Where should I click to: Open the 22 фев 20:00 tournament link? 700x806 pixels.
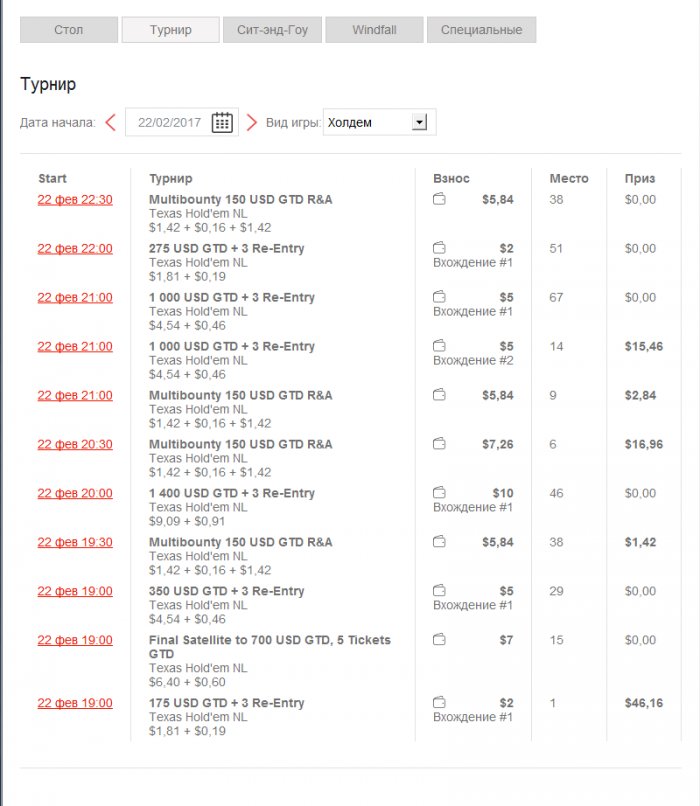(75, 493)
